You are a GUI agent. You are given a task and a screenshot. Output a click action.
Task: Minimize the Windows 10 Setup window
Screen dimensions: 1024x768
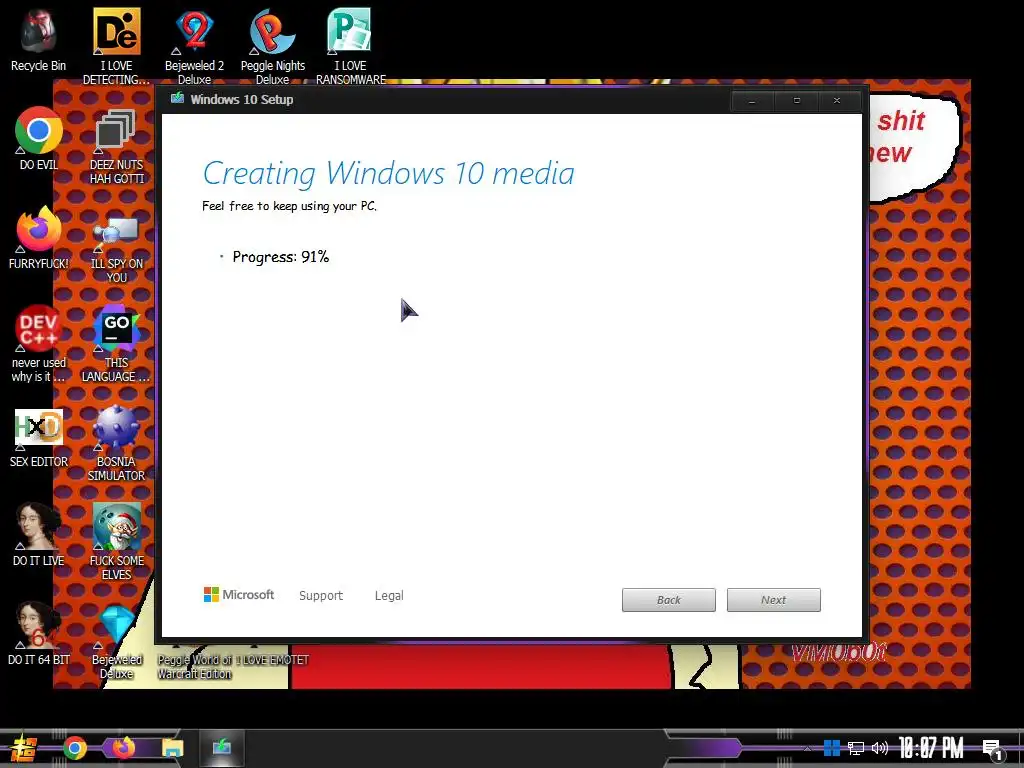(x=752, y=101)
